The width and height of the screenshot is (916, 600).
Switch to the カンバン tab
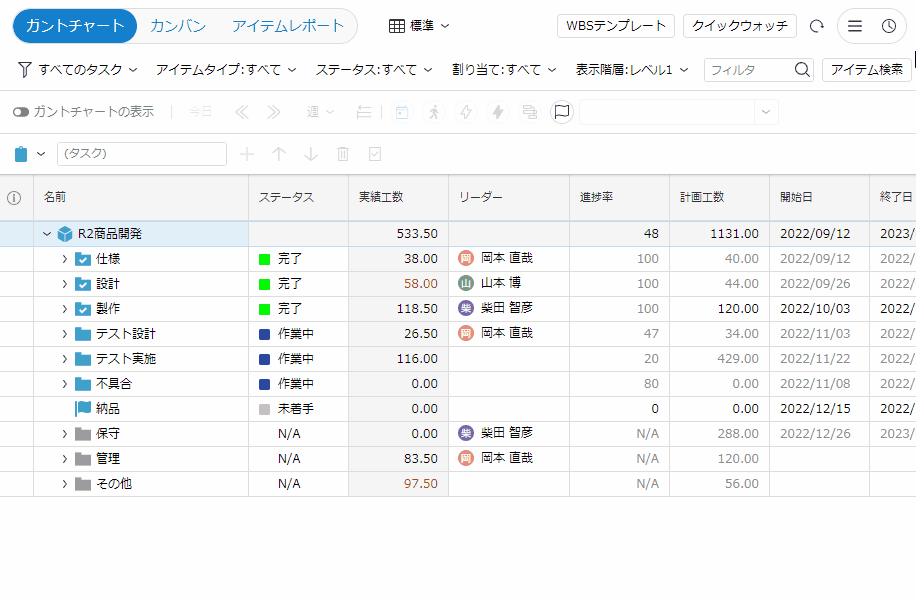click(178, 26)
